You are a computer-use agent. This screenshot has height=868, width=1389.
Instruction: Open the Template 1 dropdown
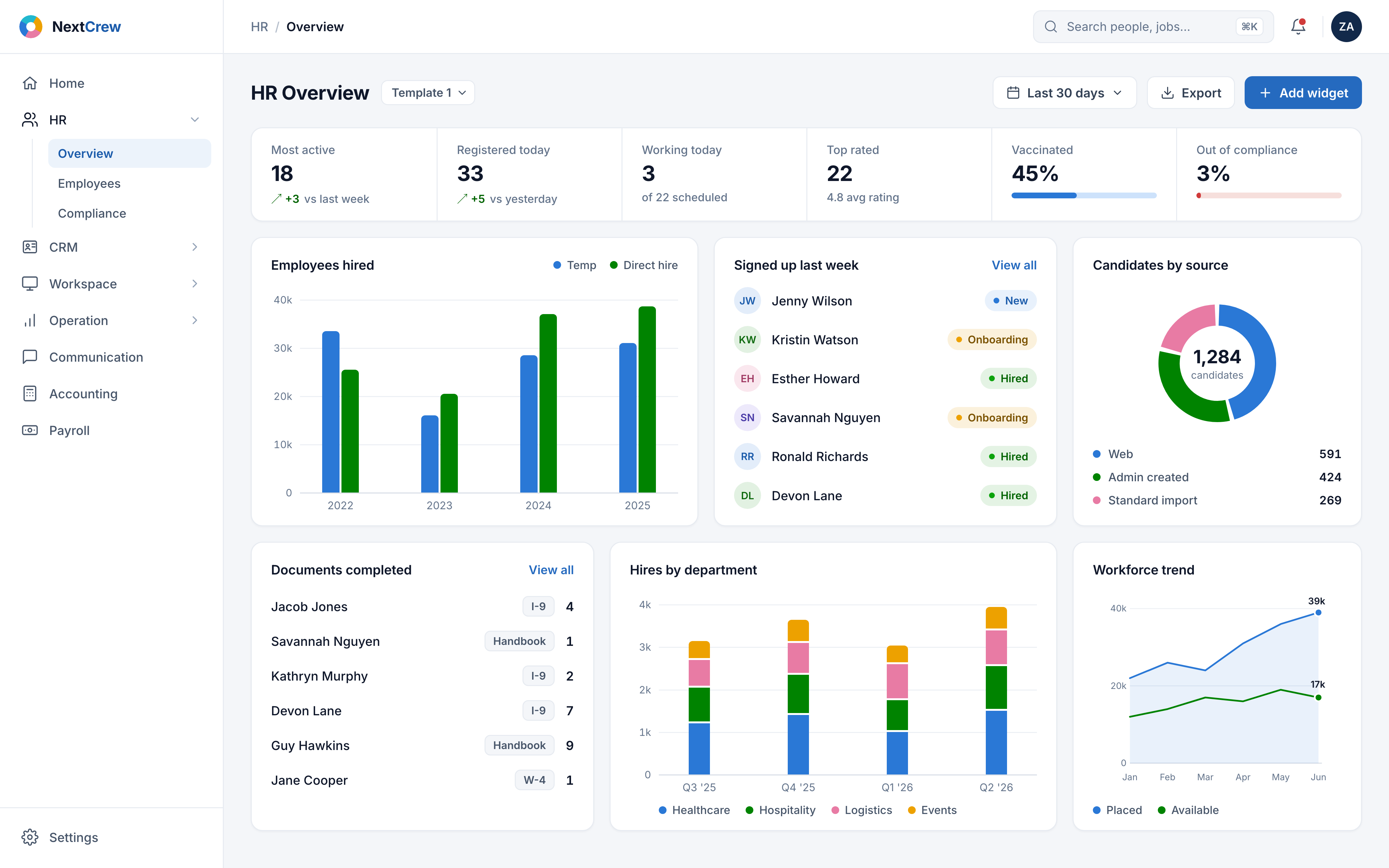coord(428,93)
